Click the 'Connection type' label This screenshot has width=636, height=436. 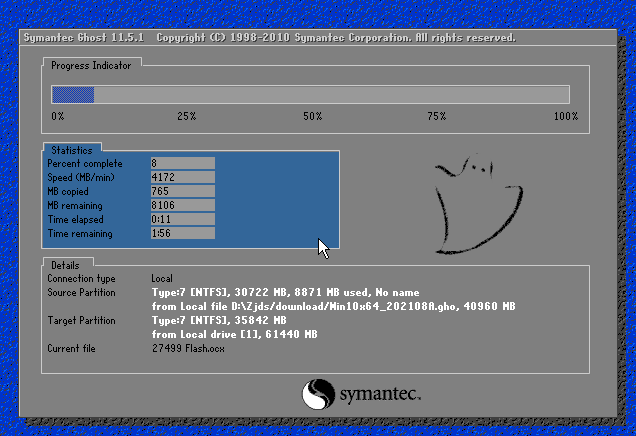[x=81, y=279]
